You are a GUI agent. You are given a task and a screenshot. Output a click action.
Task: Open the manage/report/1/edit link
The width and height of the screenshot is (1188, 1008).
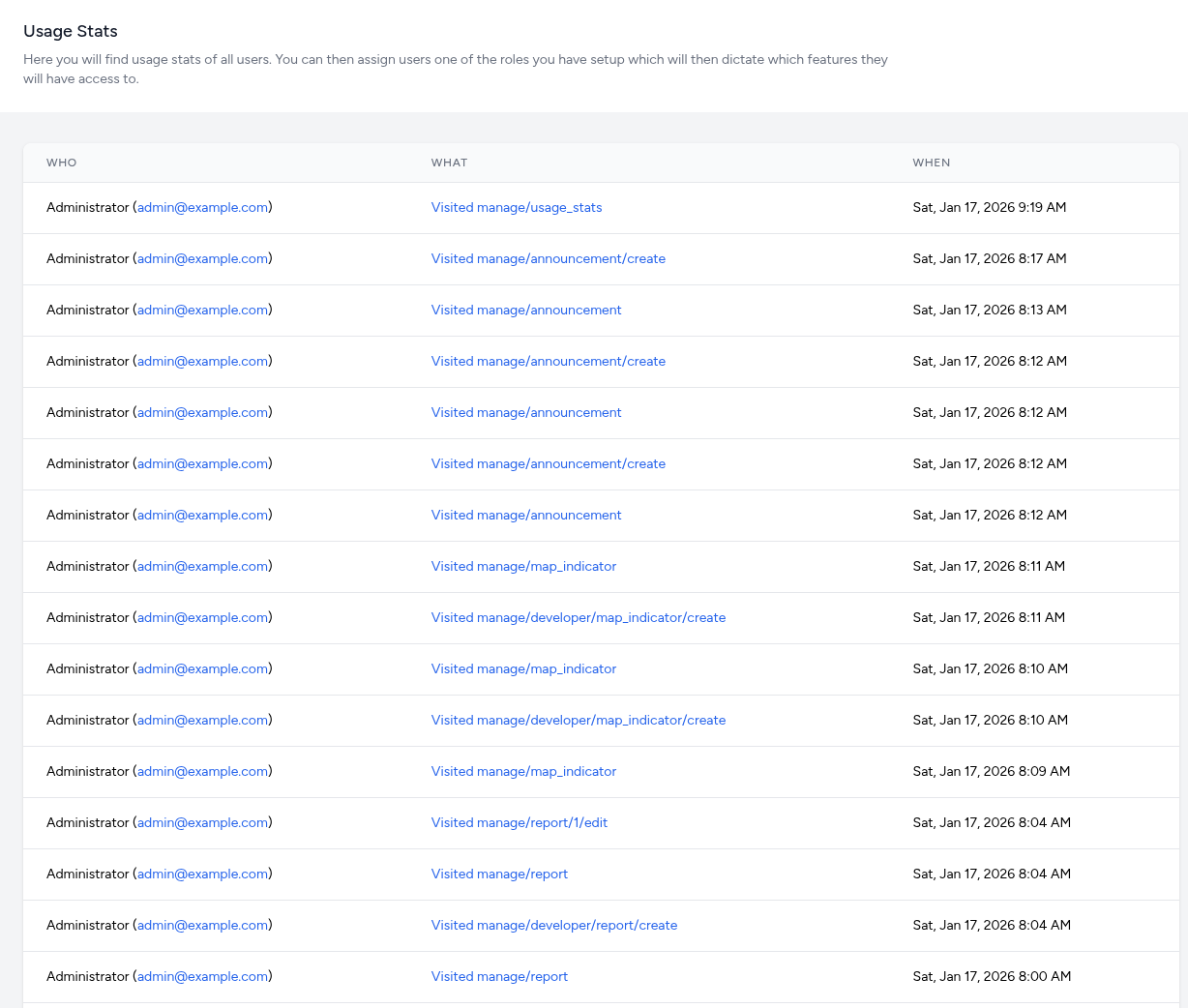point(519,822)
